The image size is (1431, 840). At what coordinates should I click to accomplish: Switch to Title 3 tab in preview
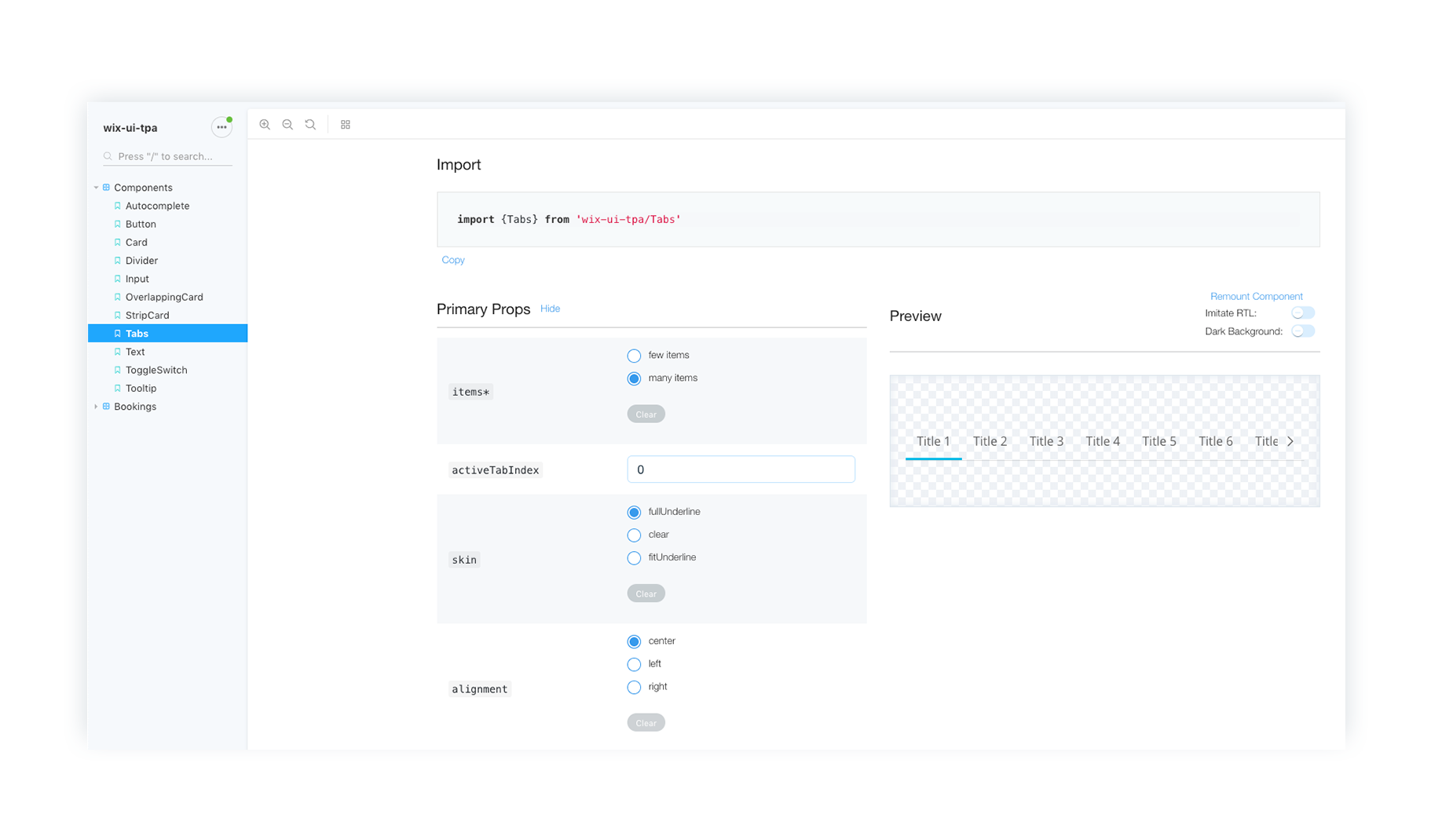pyautogui.click(x=1046, y=441)
